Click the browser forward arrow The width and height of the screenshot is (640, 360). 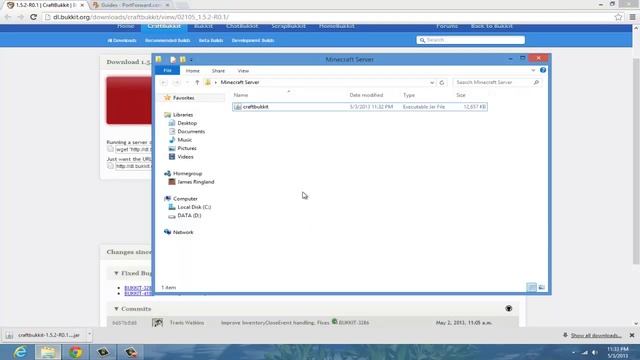tap(20, 17)
